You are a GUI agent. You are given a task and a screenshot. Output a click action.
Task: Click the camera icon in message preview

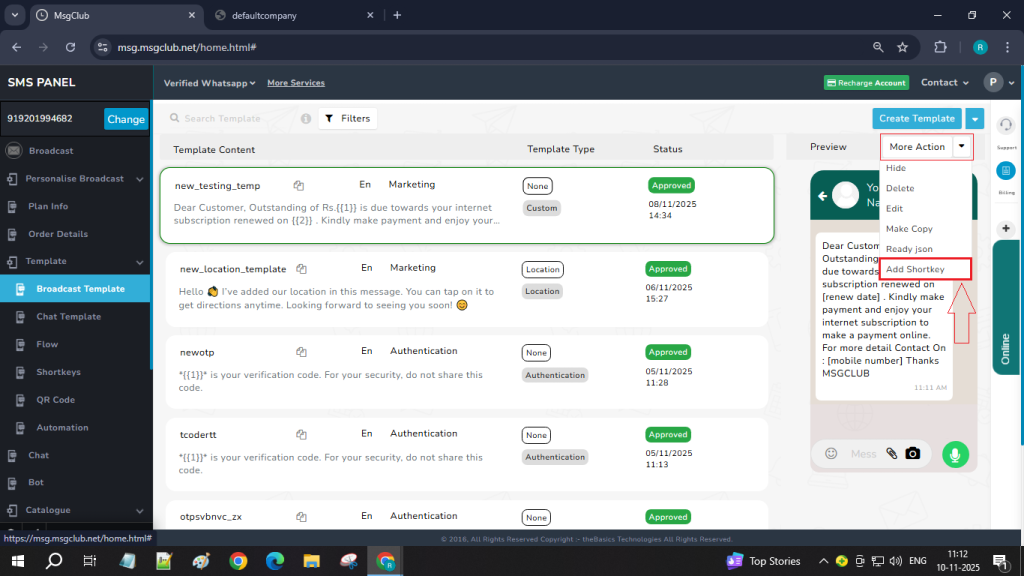[912, 453]
